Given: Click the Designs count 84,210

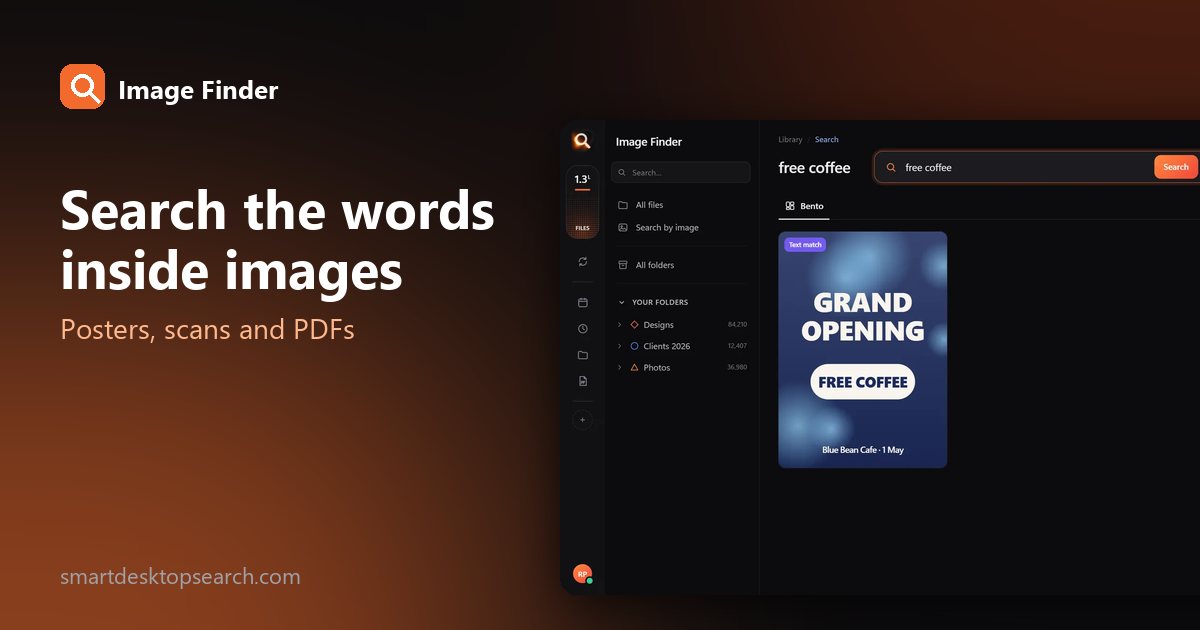Looking at the screenshot, I should click(x=737, y=325).
